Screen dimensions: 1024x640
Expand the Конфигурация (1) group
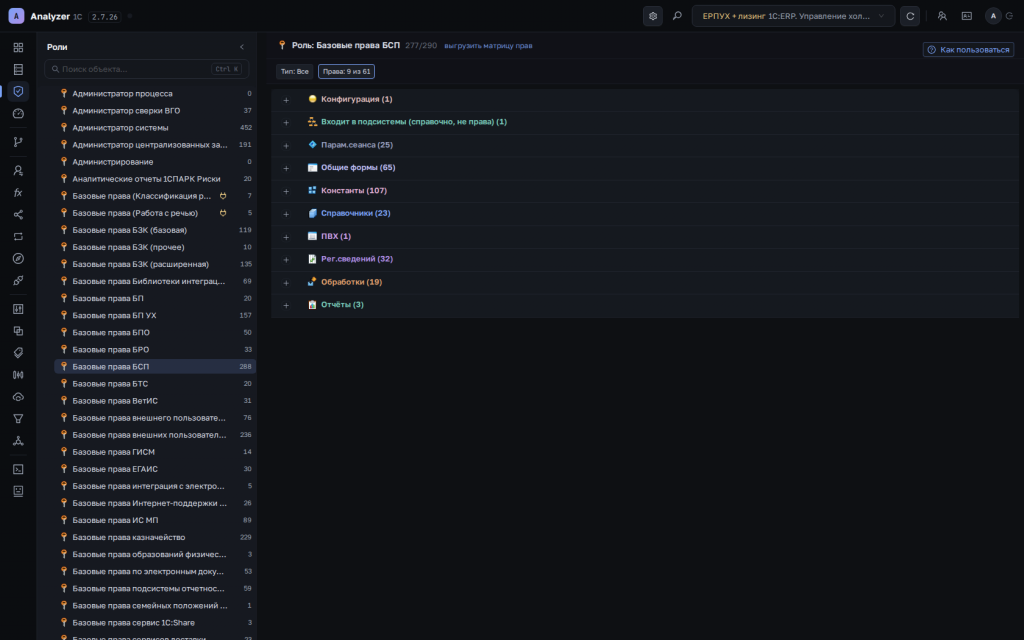point(286,100)
